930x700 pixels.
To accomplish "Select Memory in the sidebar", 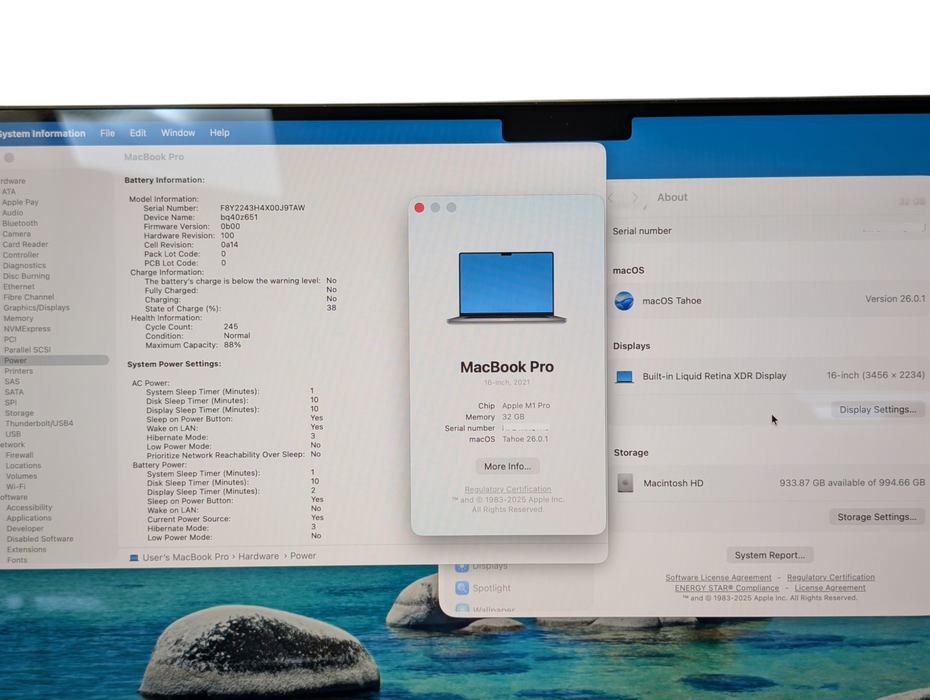I will (18, 319).
